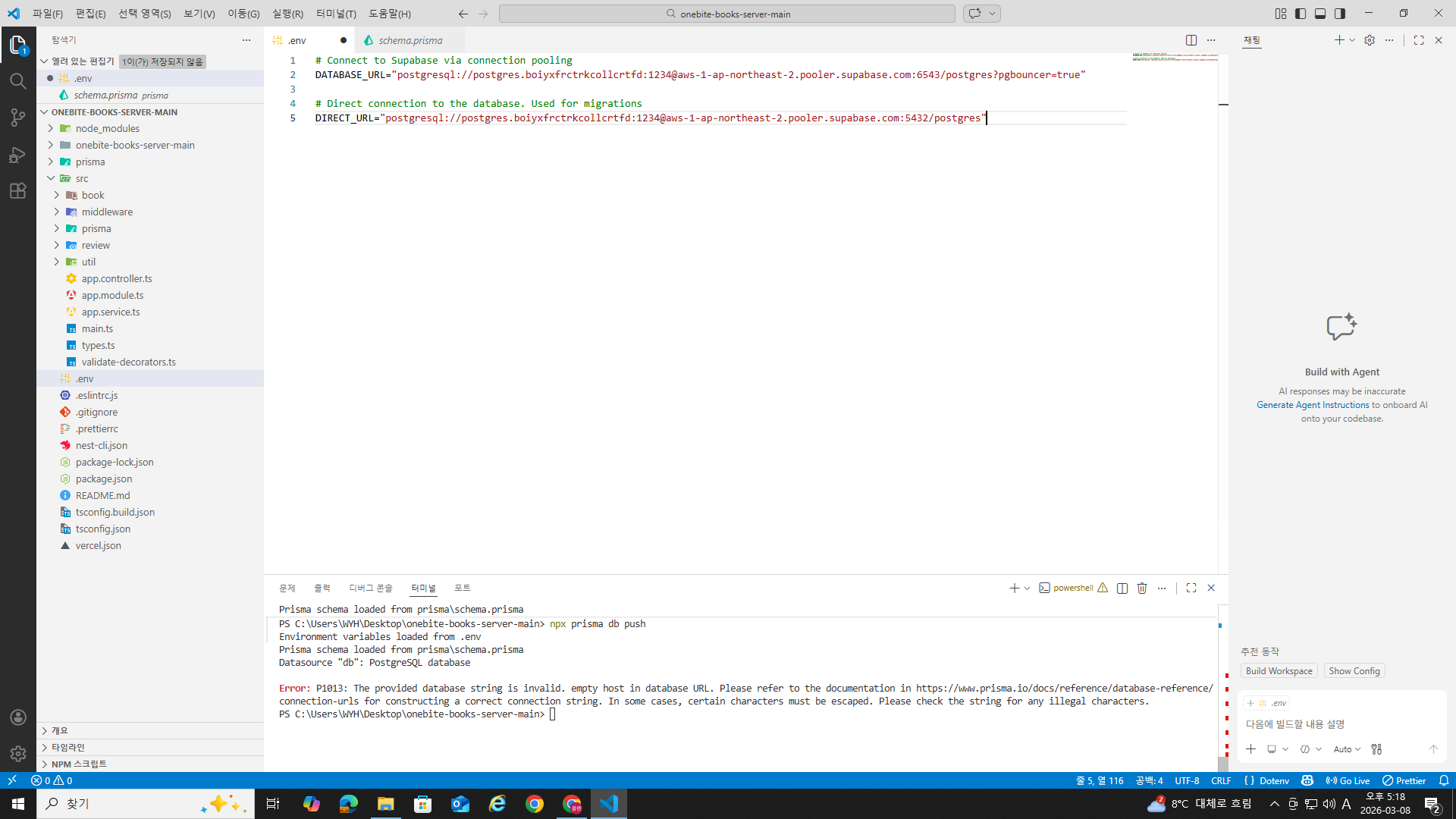Open the Search view in activity bar
This screenshot has height=819, width=1456.
point(17,81)
